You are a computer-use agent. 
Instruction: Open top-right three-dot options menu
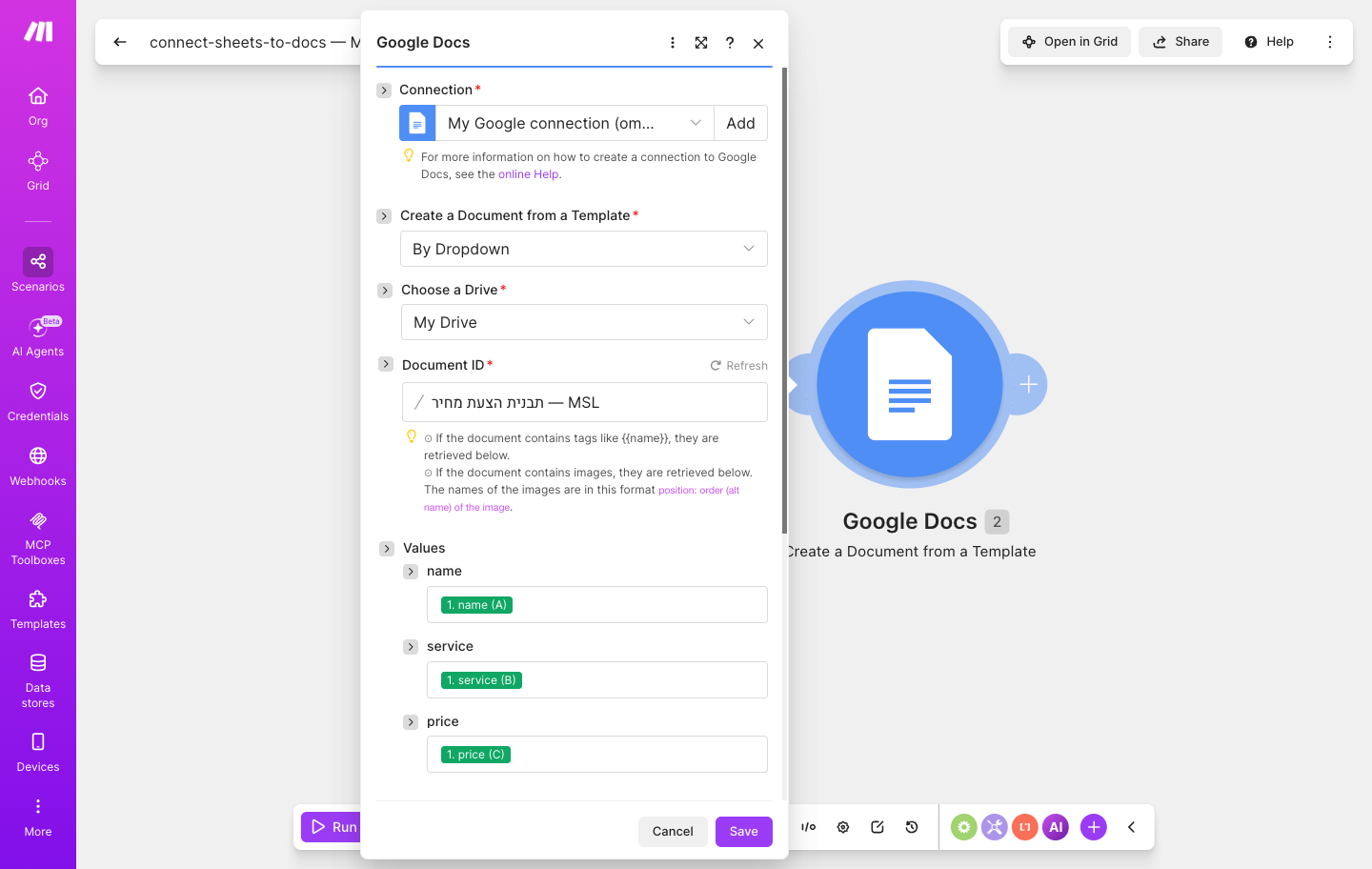point(1330,42)
